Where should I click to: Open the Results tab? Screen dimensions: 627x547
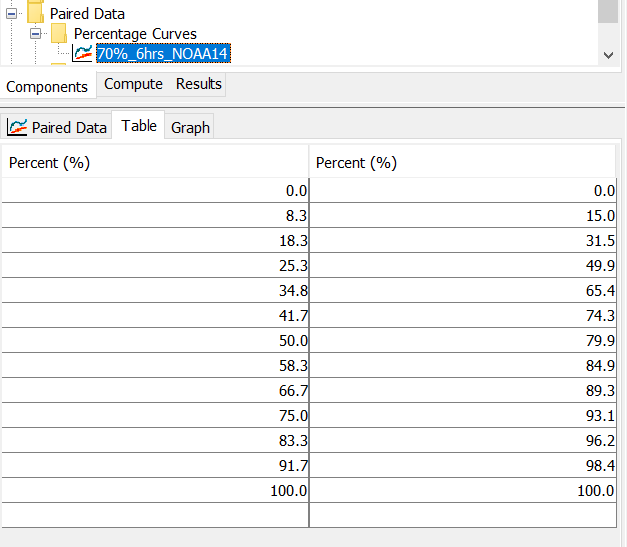(x=199, y=84)
